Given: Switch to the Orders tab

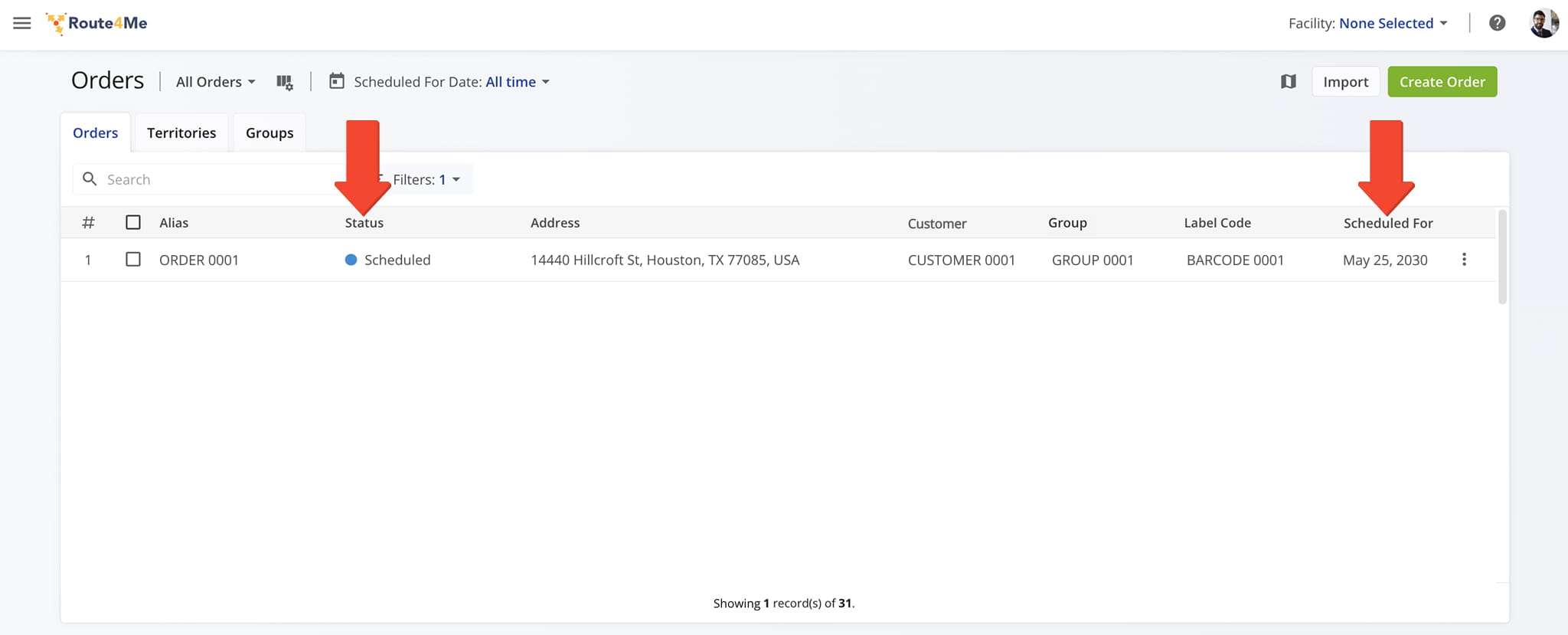Looking at the screenshot, I should [x=96, y=133].
